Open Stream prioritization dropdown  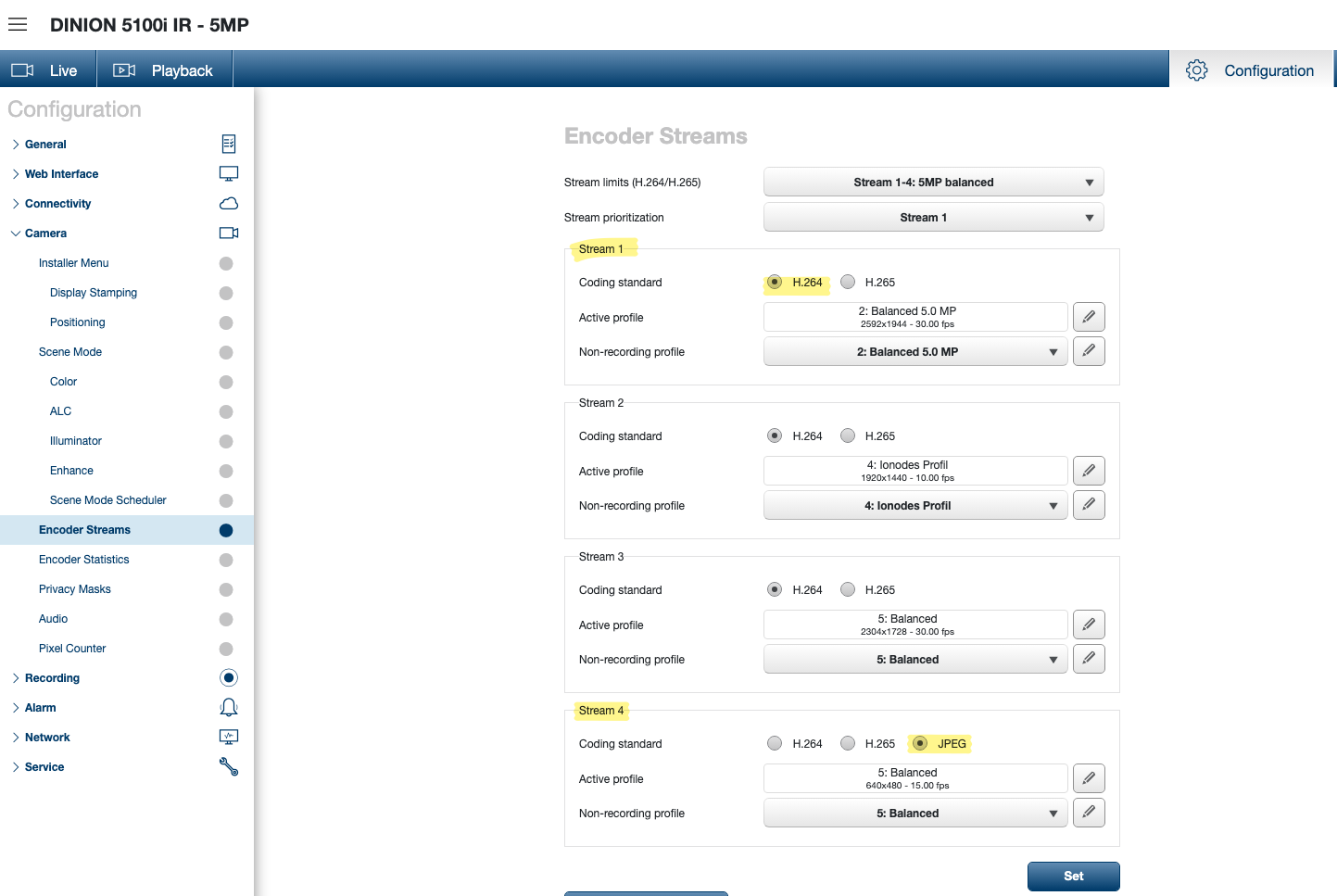click(933, 218)
